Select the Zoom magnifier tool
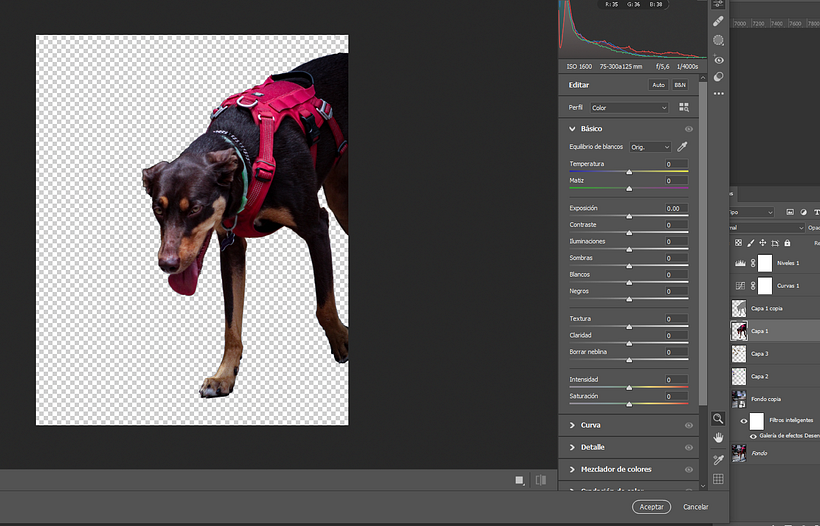820x526 pixels. coord(718,418)
